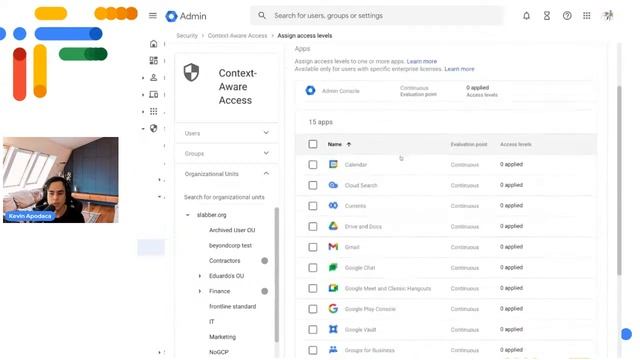Image resolution: width=640 pixels, height=360 pixels.
Task: Open the Google apps grid
Action: (x=587, y=16)
